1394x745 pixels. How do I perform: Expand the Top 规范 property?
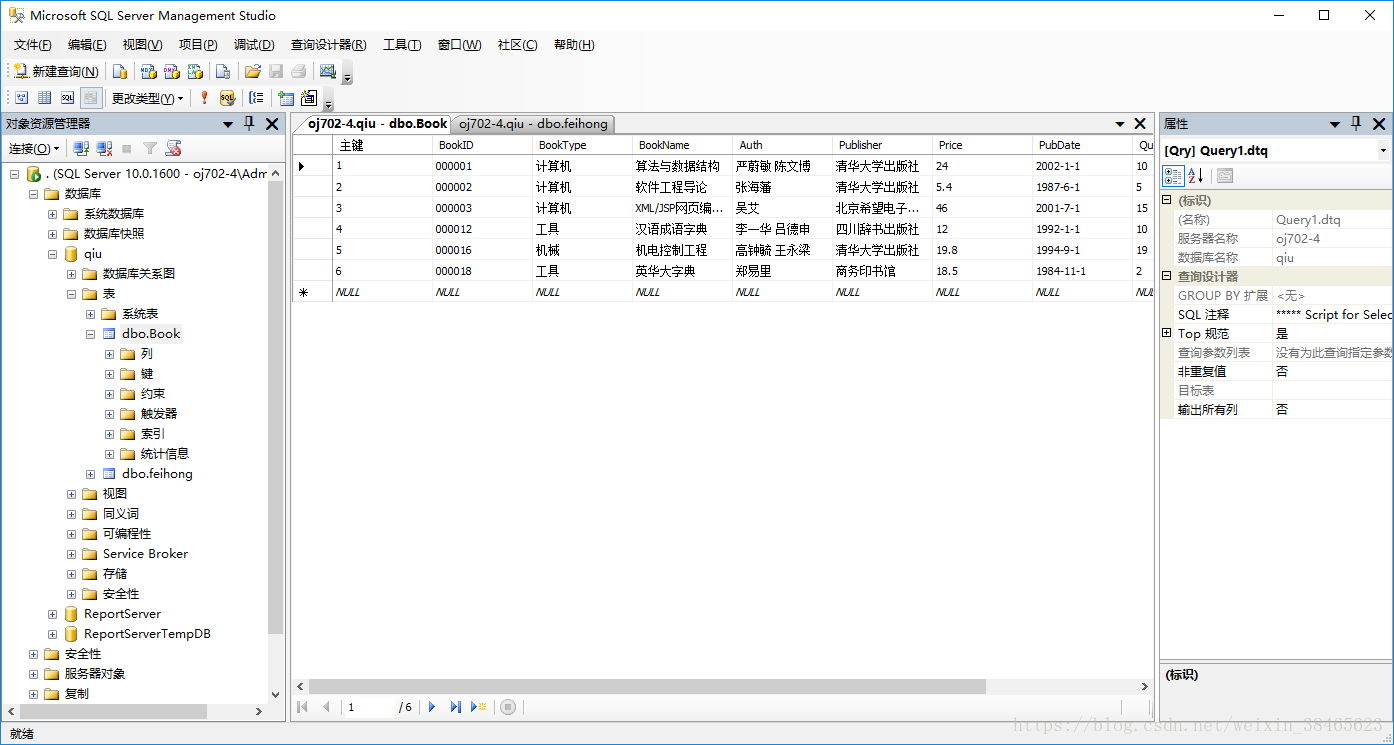pyautogui.click(x=1166, y=333)
